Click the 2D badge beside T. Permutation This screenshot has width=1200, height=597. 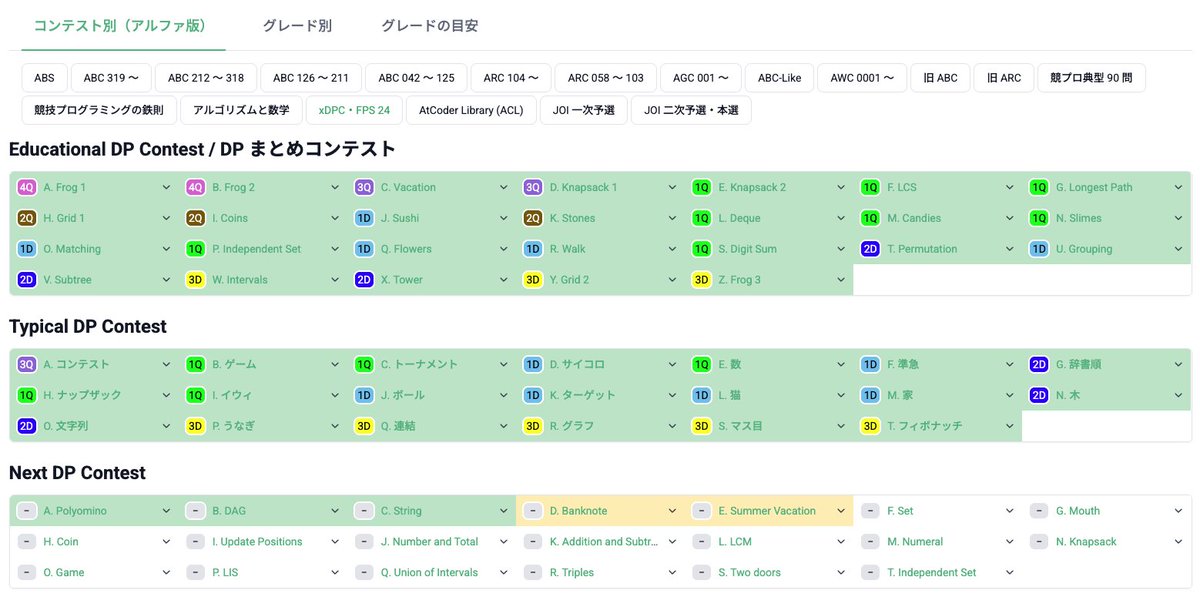pyautogui.click(x=870, y=249)
